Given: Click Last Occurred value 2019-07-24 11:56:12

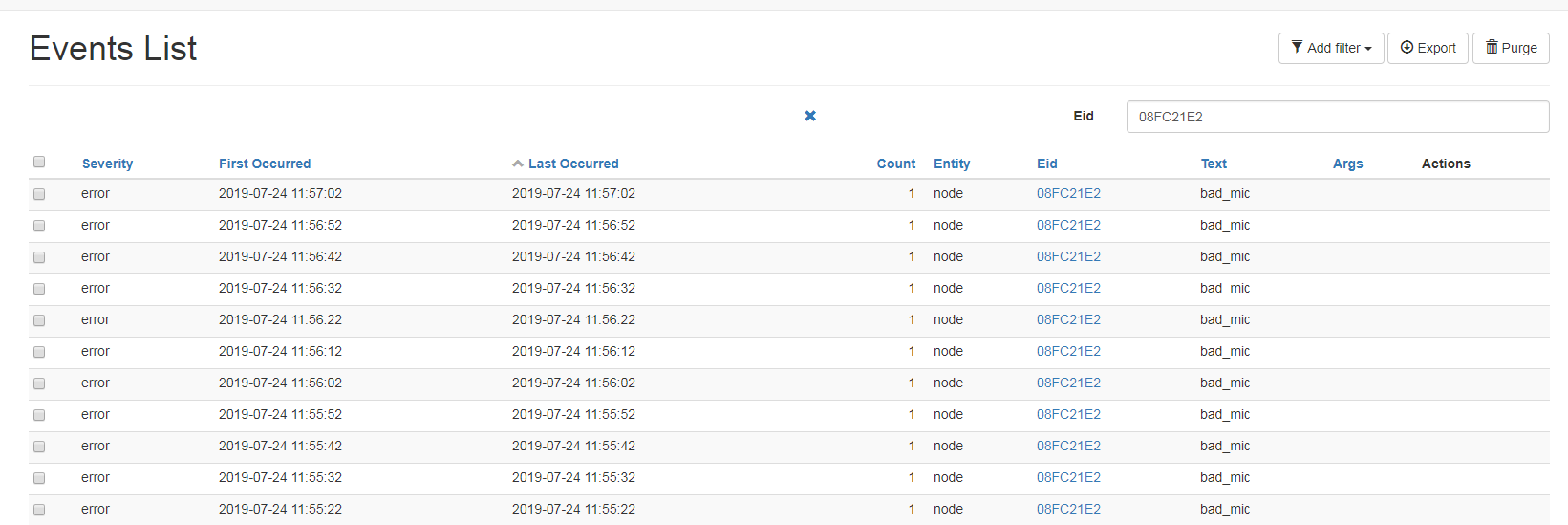Looking at the screenshot, I should [x=573, y=351].
